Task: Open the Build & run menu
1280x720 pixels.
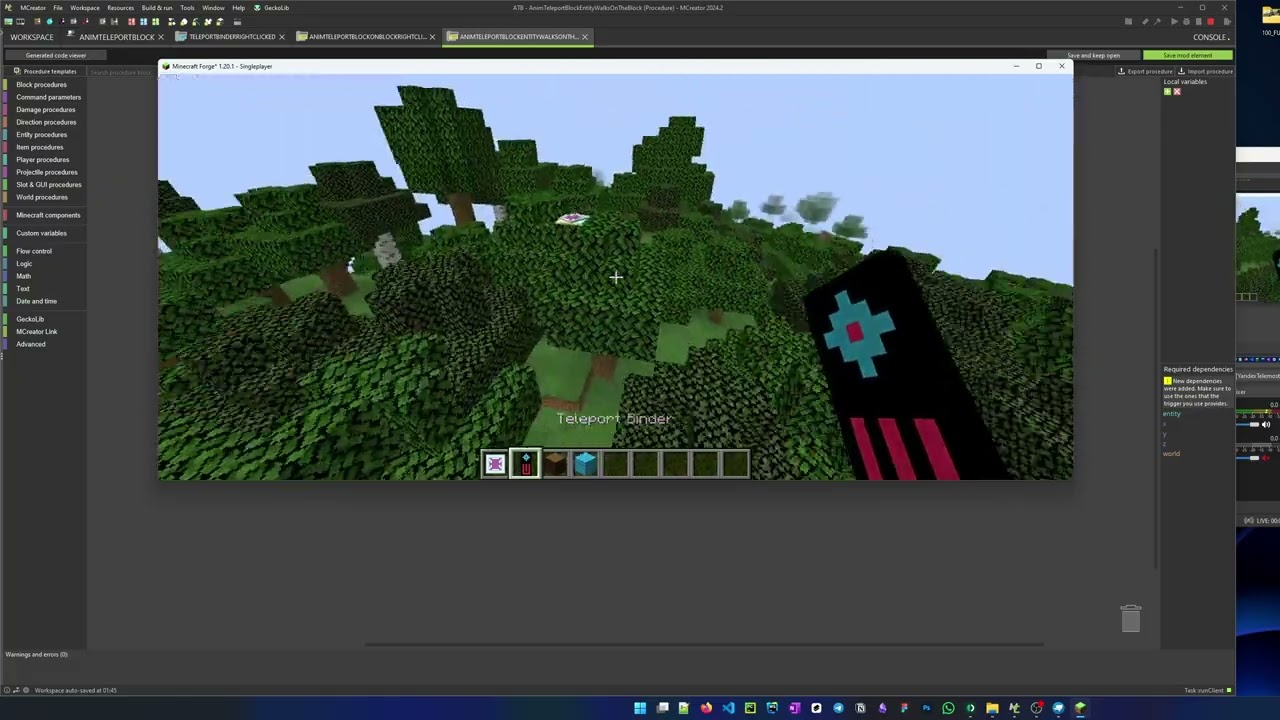Action: [157, 8]
